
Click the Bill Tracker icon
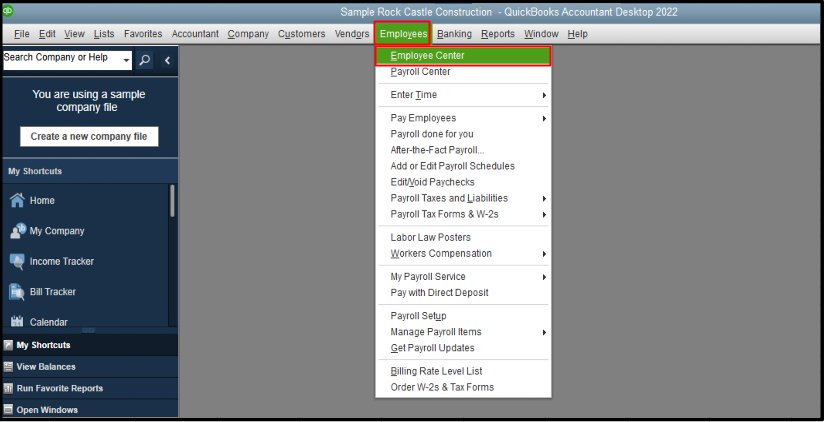click(x=17, y=292)
